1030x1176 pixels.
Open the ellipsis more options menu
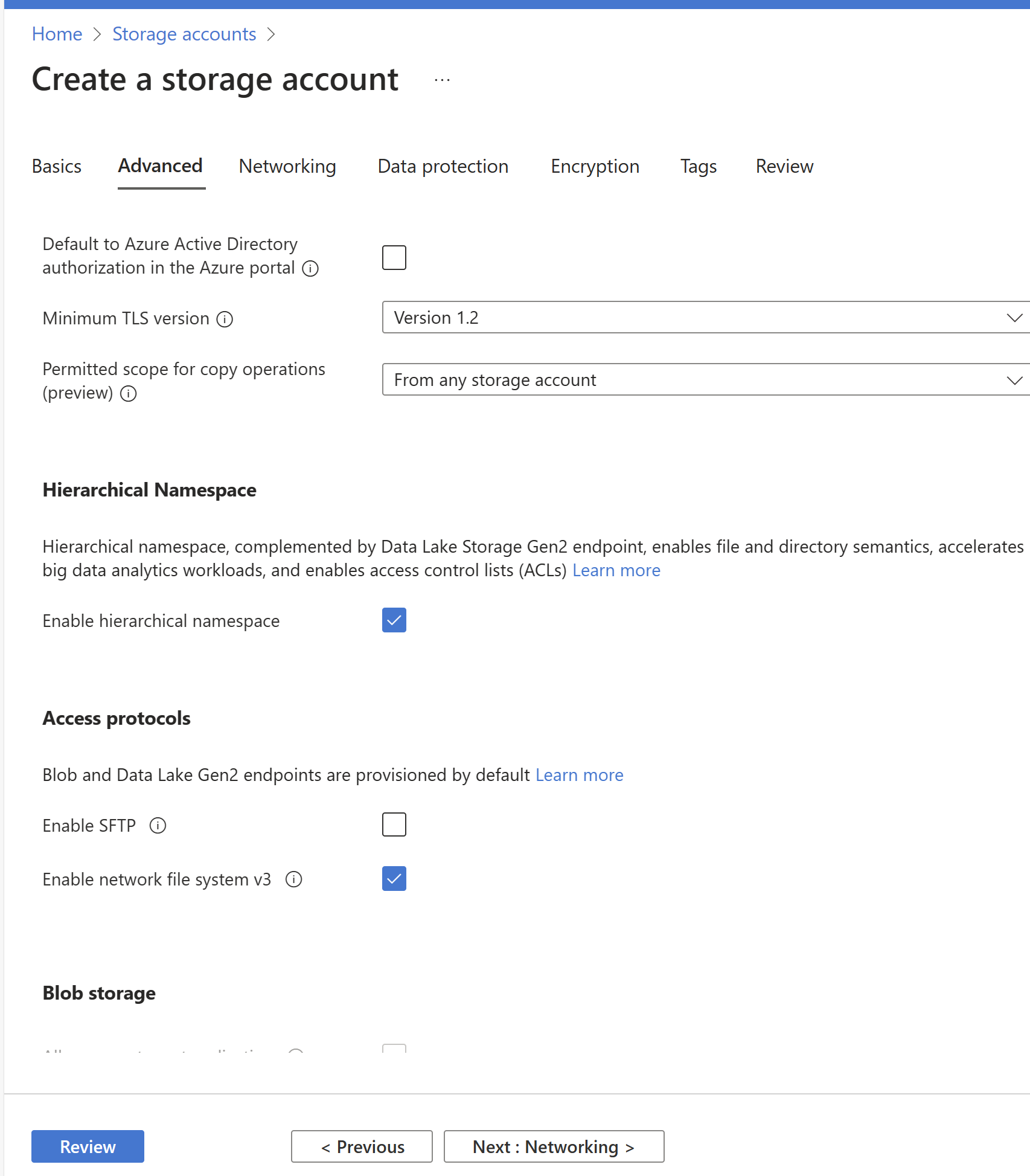(x=442, y=80)
